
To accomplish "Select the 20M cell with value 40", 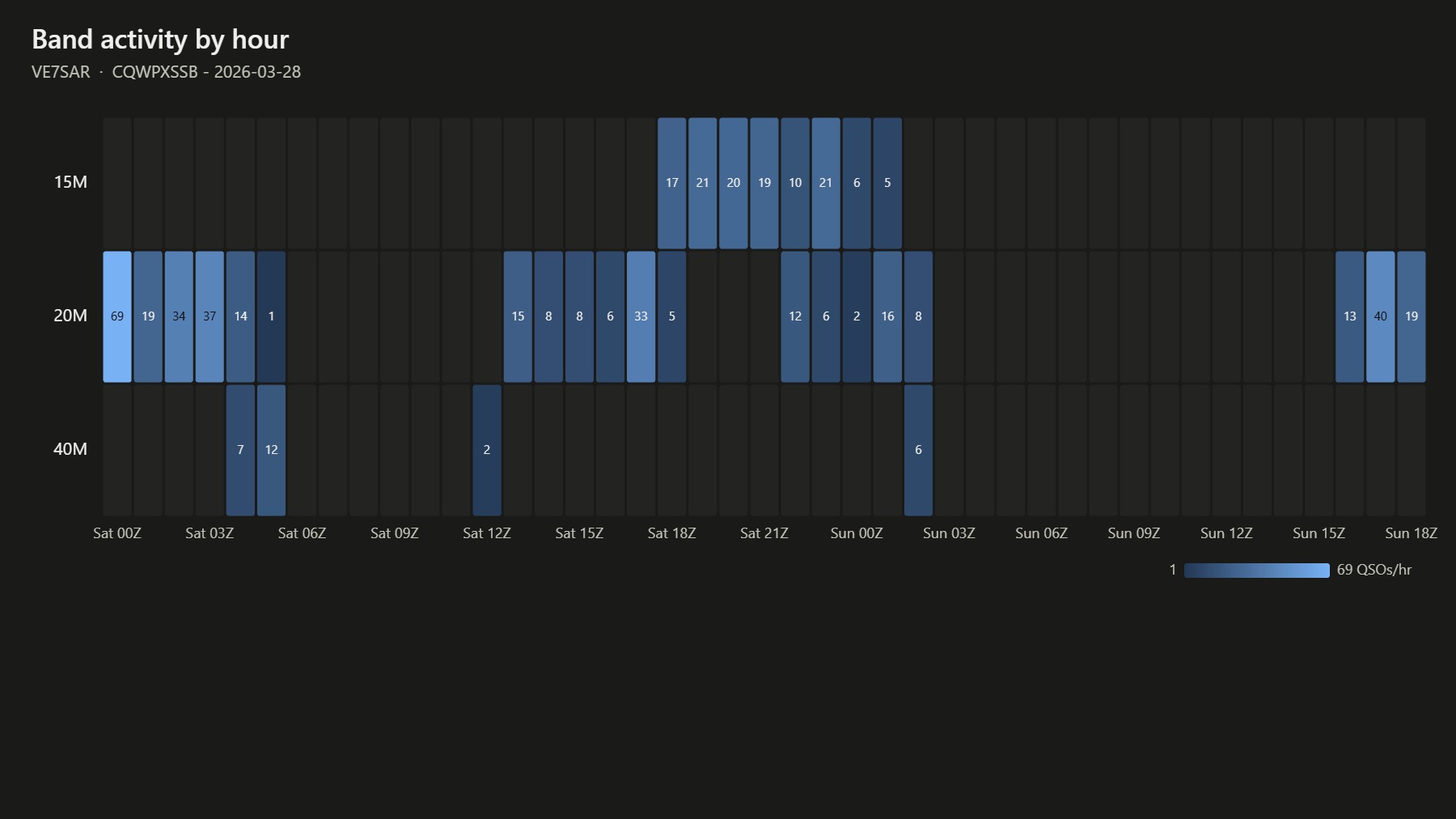I will (1381, 316).
